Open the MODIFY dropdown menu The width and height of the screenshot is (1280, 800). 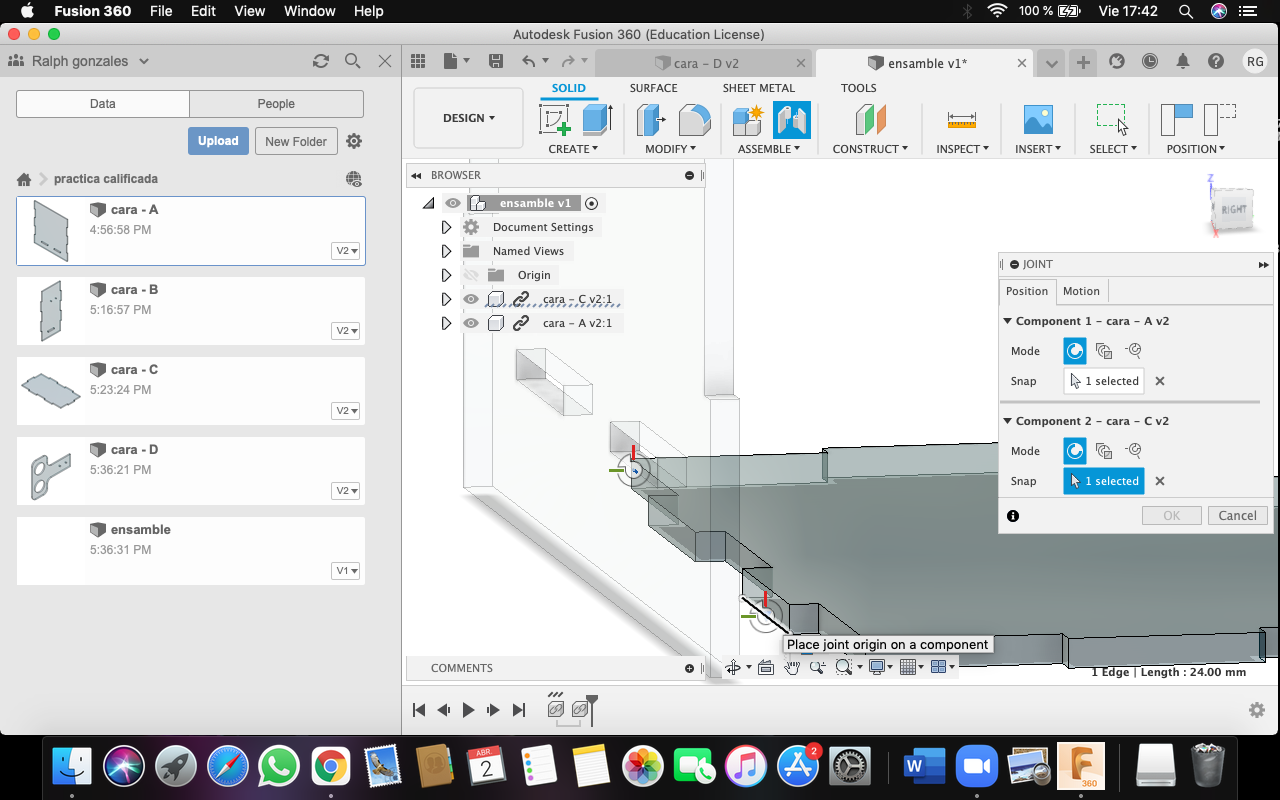(x=671, y=149)
